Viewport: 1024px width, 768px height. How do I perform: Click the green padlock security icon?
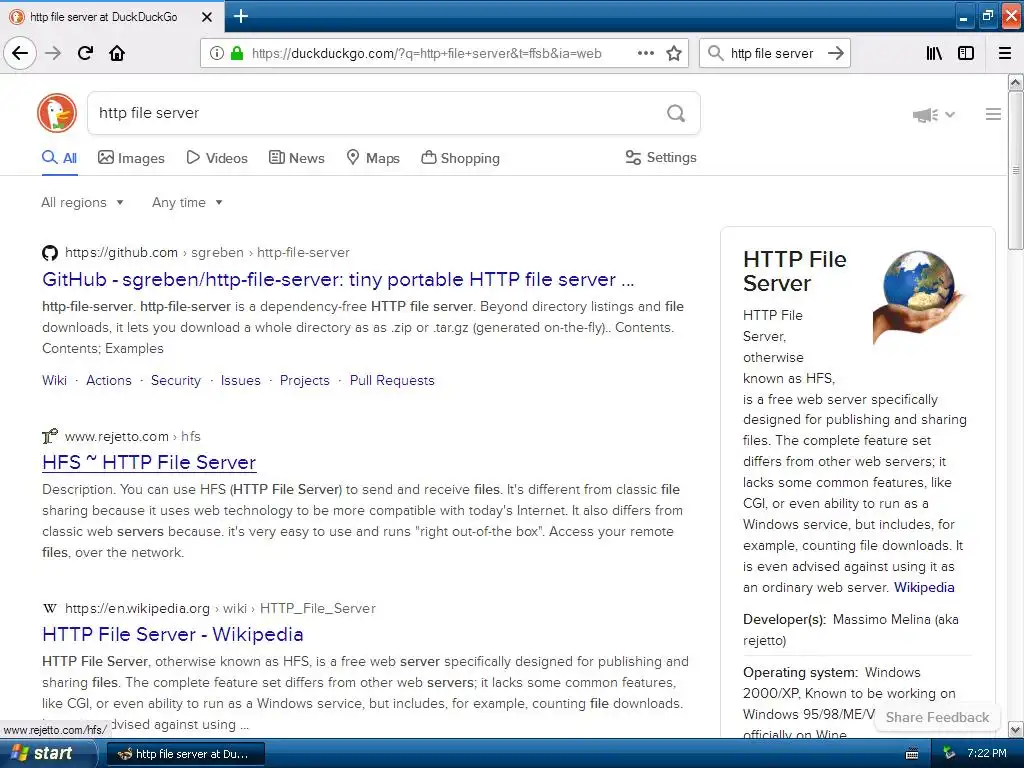click(237, 53)
